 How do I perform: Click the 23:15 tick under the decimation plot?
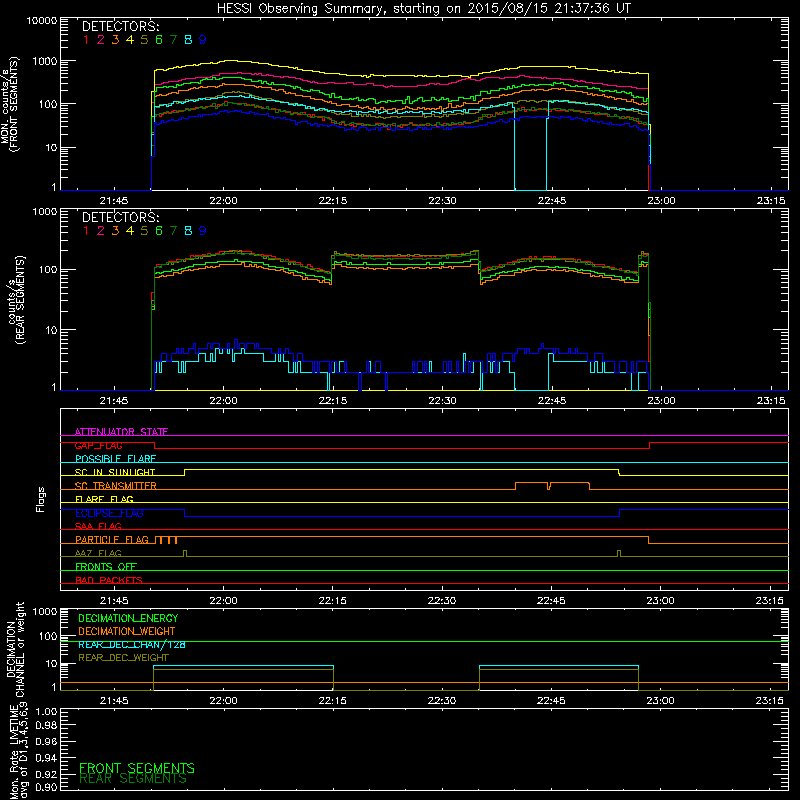(x=770, y=701)
